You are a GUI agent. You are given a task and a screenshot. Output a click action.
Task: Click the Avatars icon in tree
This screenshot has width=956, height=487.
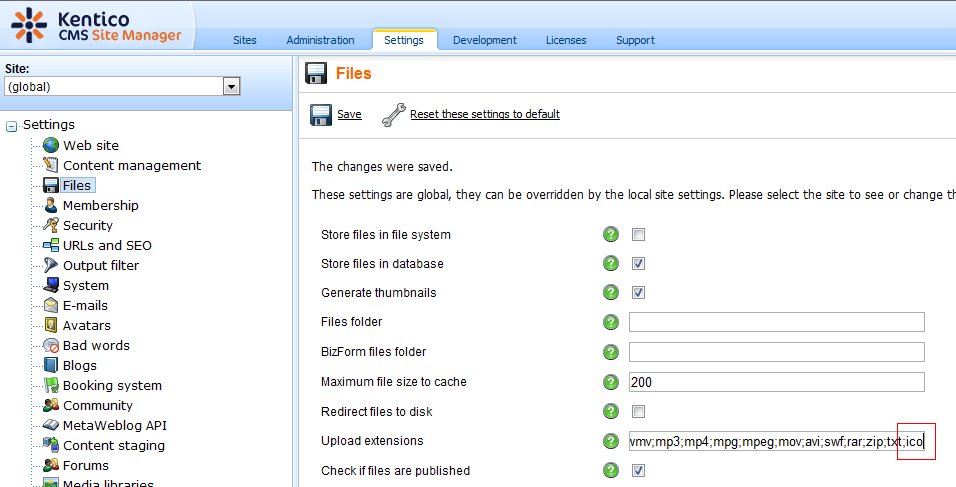tap(51, 325)
